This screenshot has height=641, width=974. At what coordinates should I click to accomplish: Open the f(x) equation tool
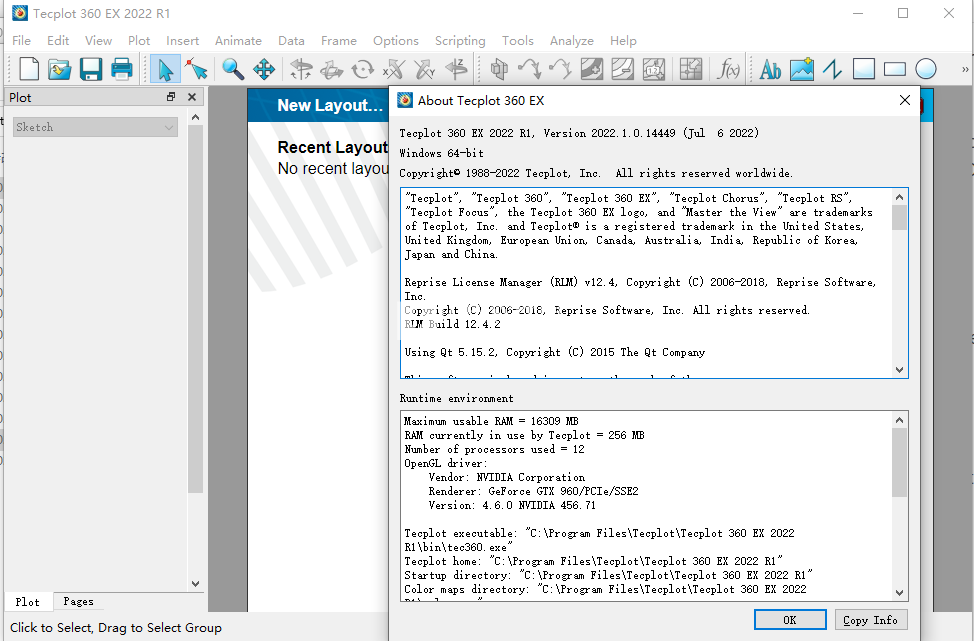pos(728,69)
